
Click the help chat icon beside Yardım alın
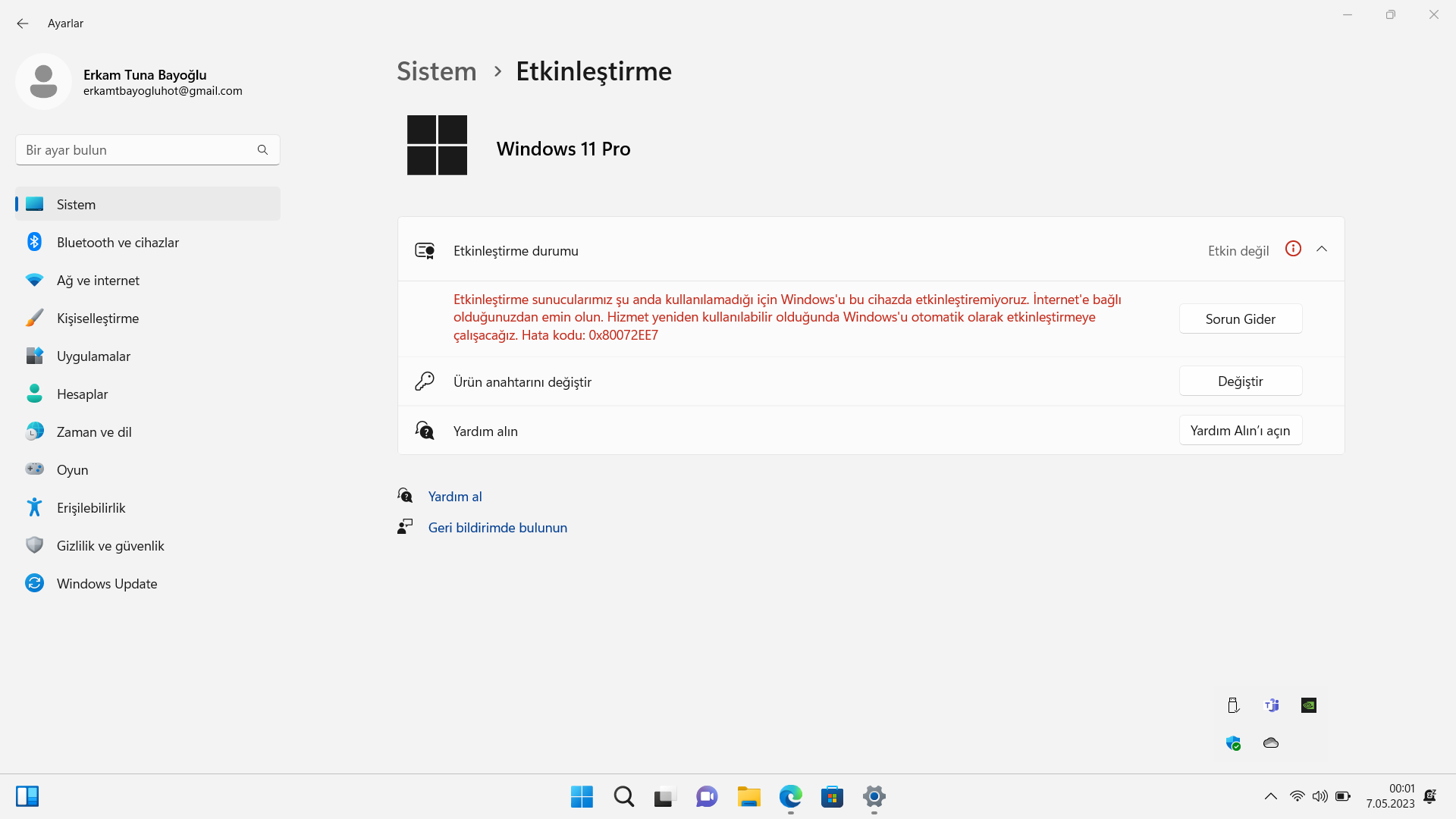tap(425, 431)
